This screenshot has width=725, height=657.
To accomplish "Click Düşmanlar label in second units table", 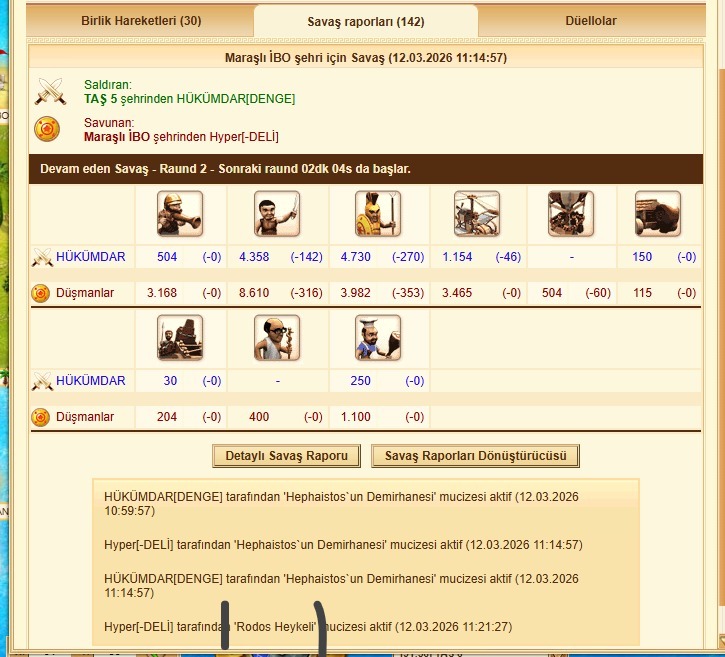I will tap(85, 417).
